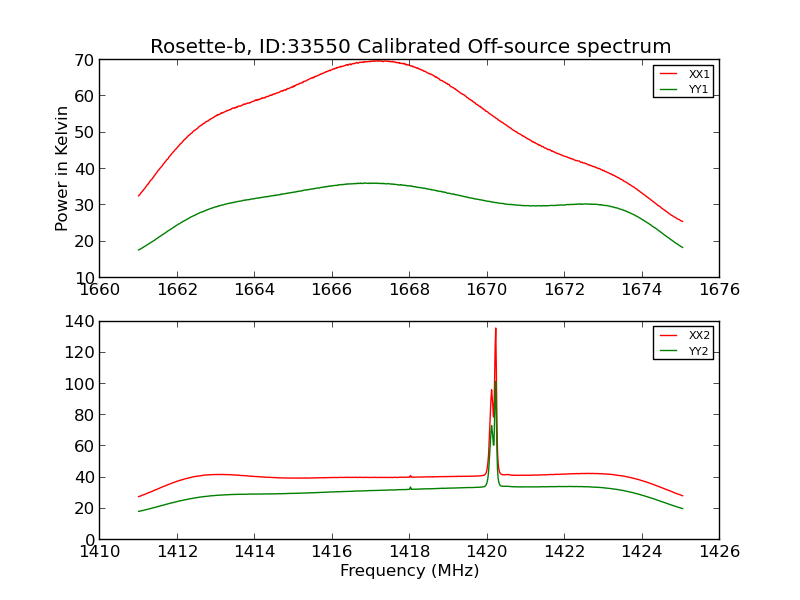Click the 'Frequency (MHz)' x-axis label
The width and height of the screenshot is (800, 600).
(x=410, y=570)
